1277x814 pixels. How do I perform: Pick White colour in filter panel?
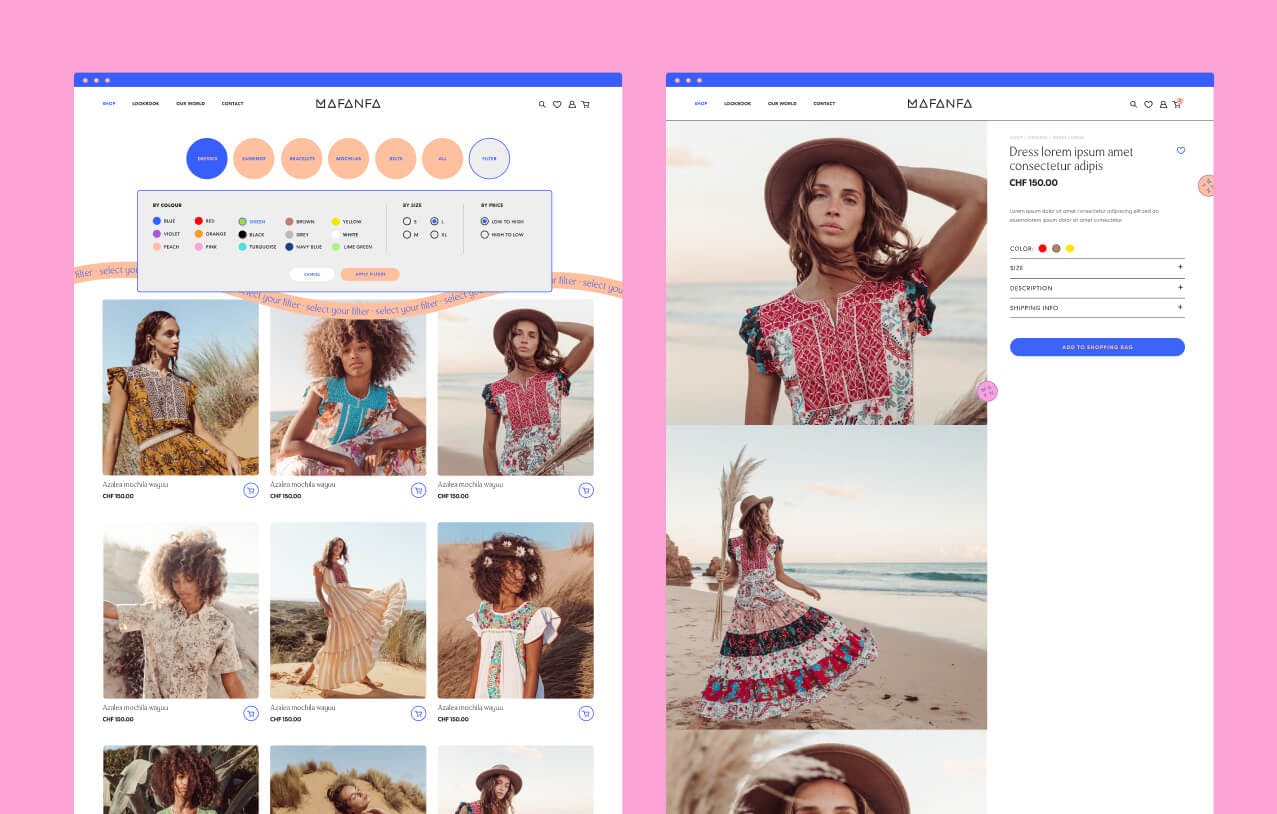336,234
